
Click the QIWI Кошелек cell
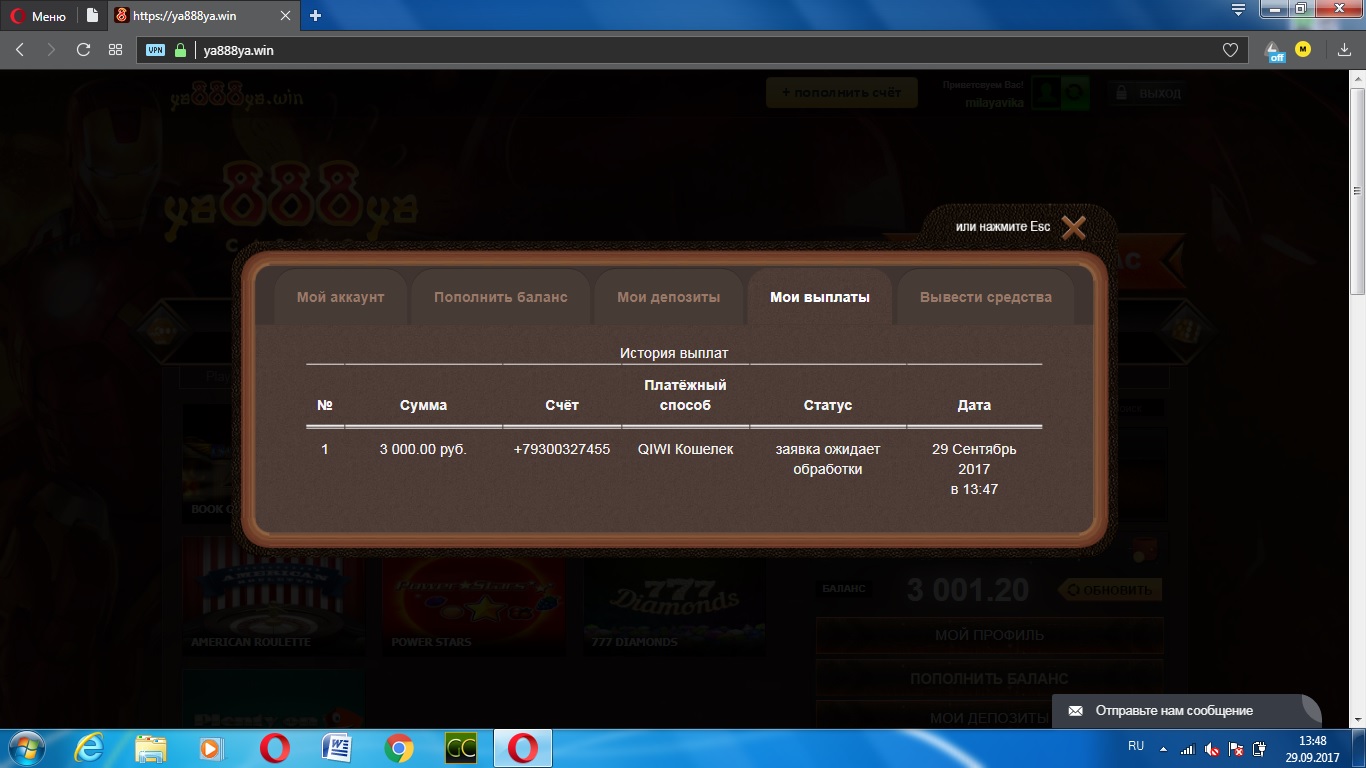685,450
